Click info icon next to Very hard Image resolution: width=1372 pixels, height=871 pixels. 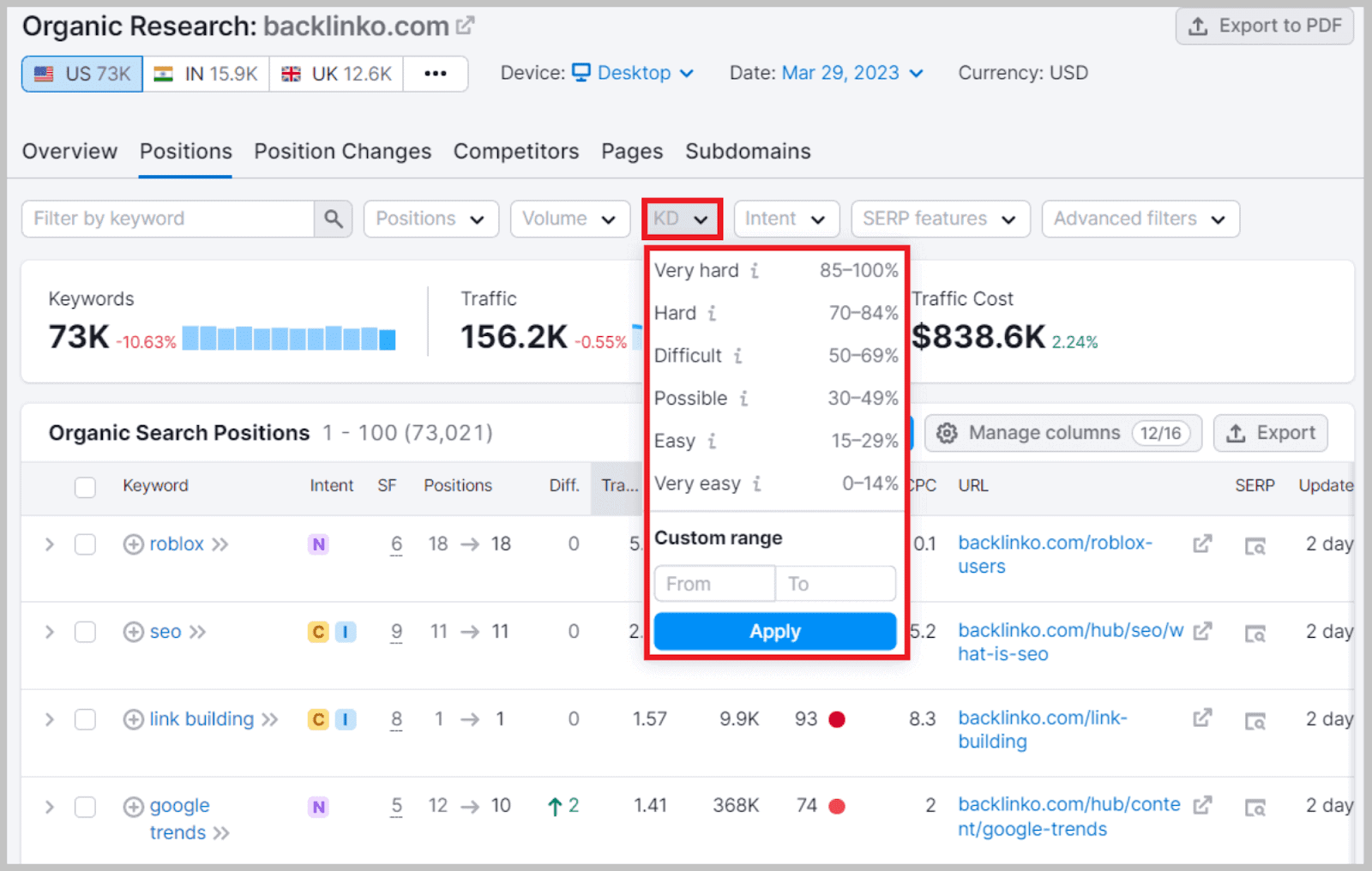[755, 271]
